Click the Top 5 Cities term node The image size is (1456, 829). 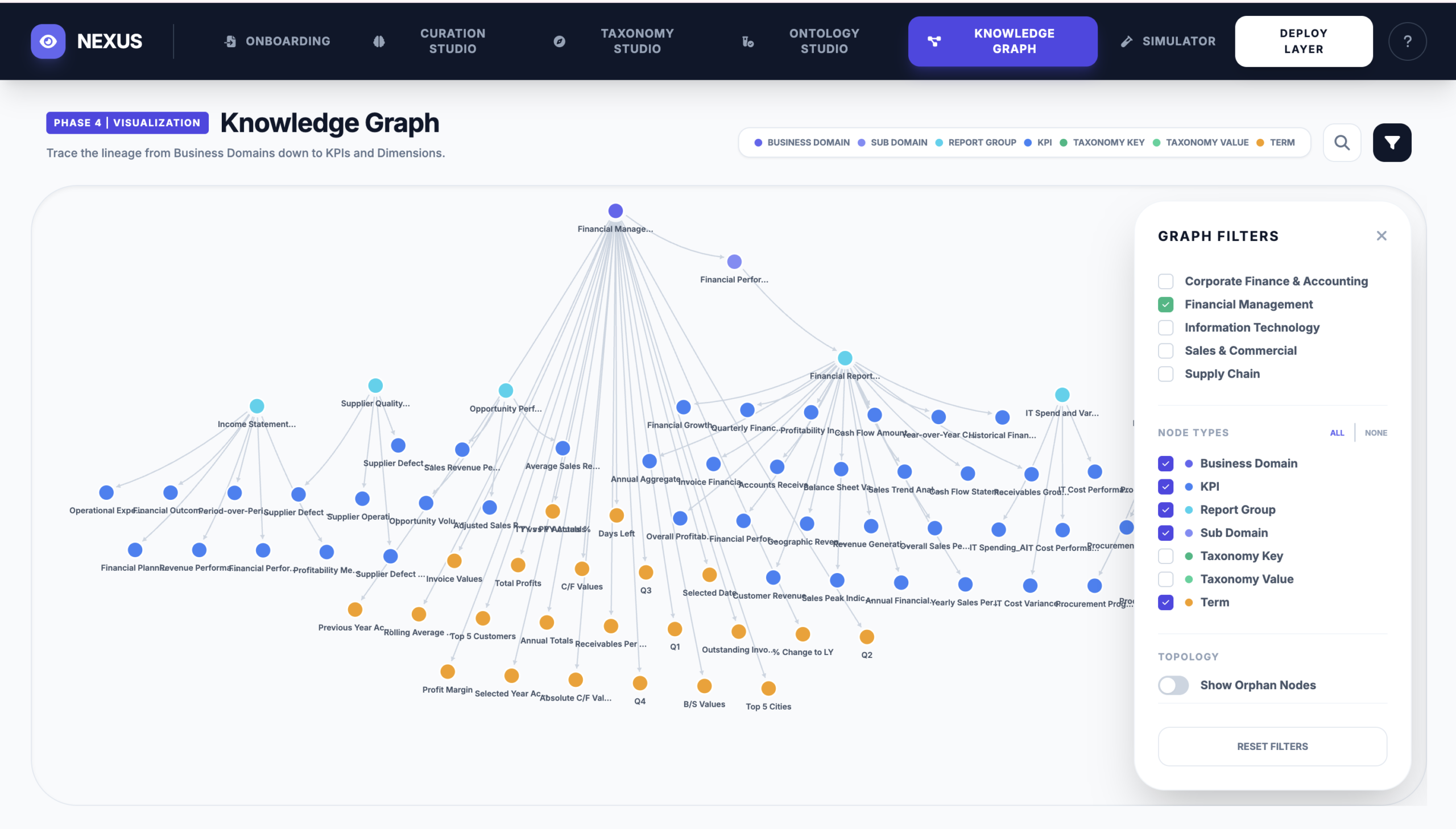[768, 689]
